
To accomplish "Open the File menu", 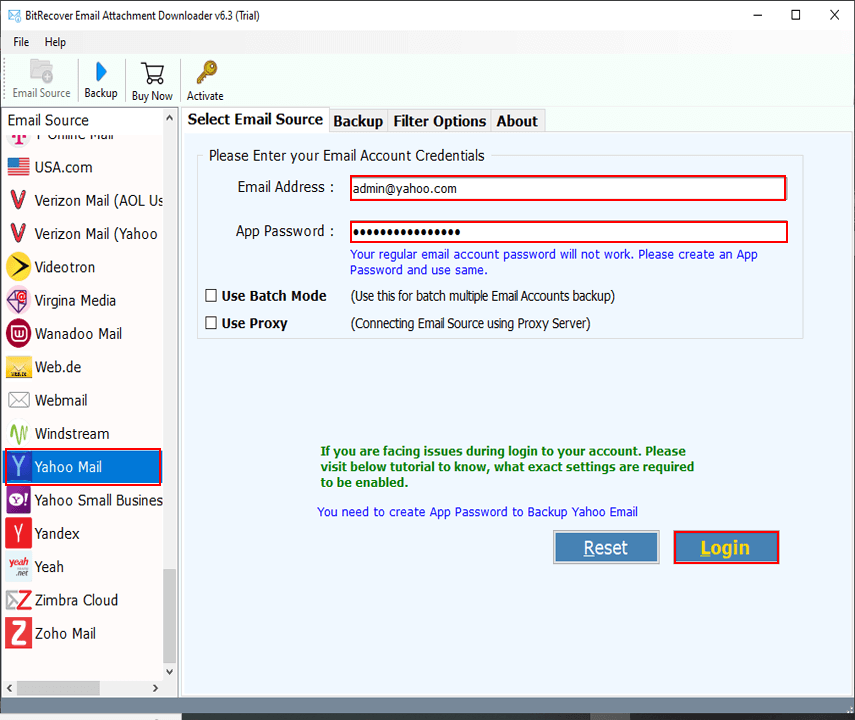I will (21, 42).
